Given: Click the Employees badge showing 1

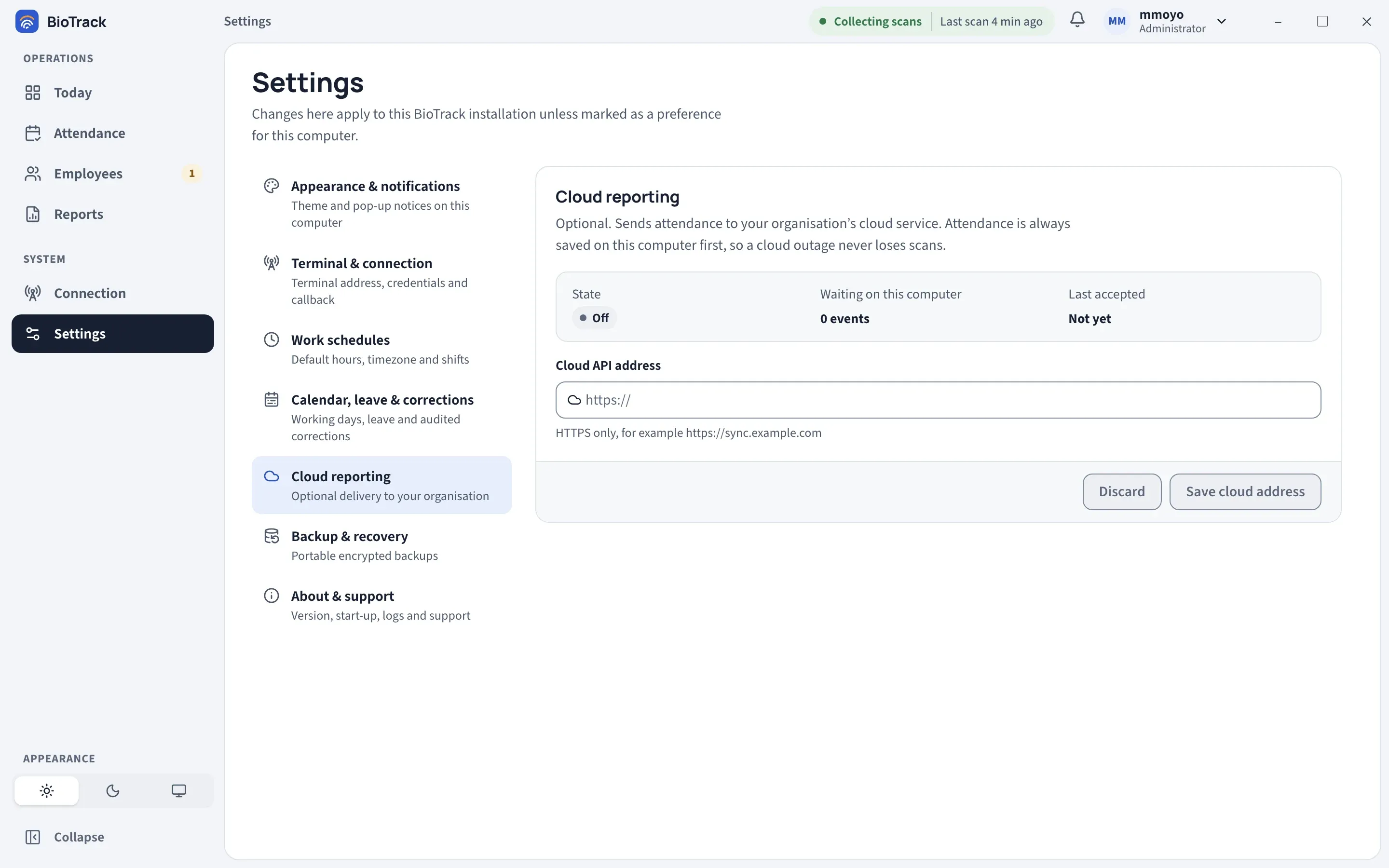Looking at the screenshot, I should click(x=191, y=174).
